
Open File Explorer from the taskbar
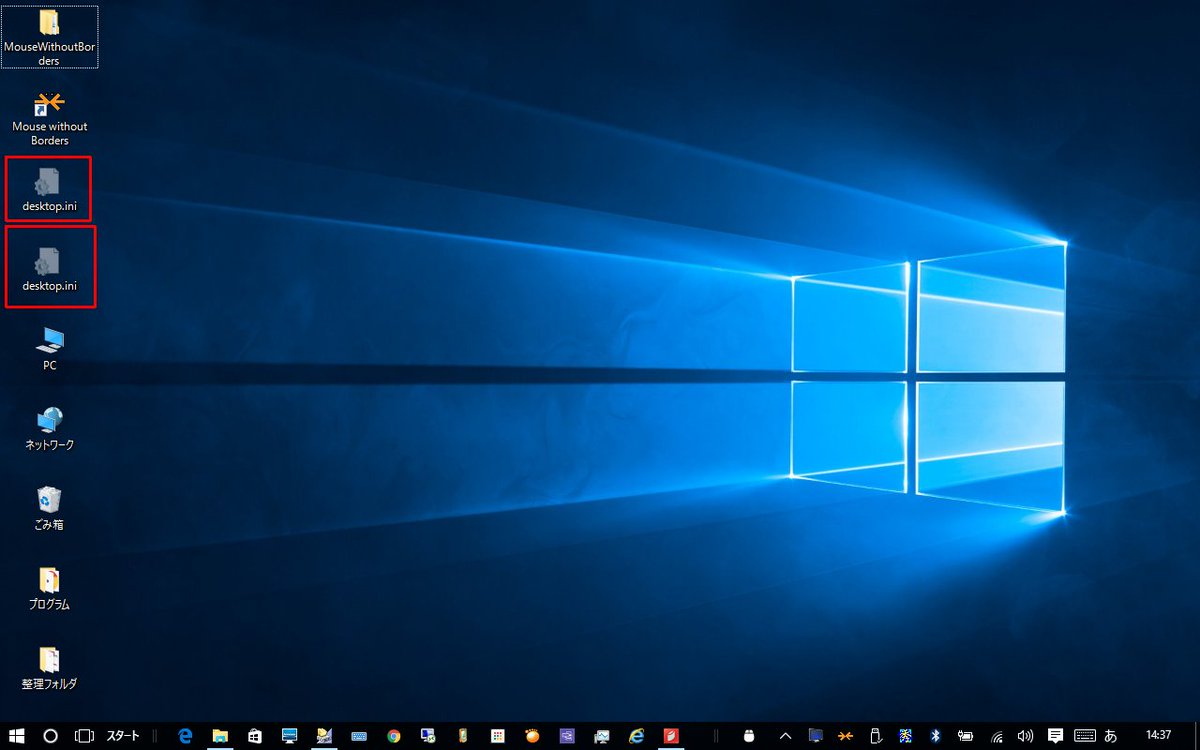pyautogui.click(x=220, y=735)
